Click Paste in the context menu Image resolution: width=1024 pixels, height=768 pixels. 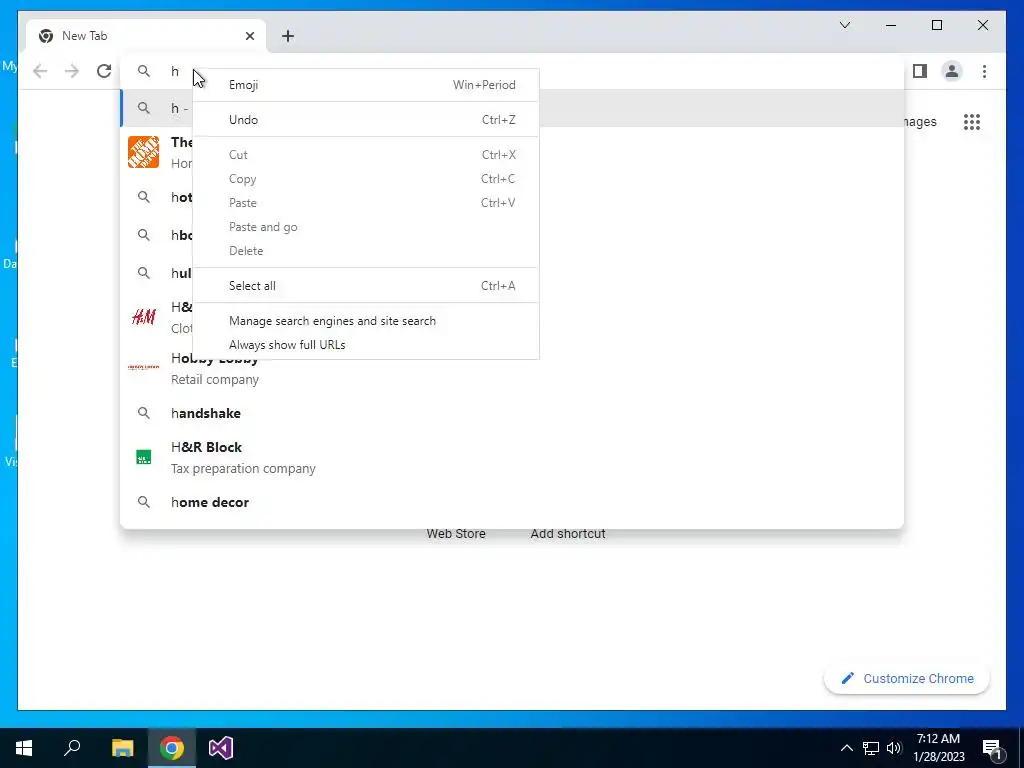click(366, 202)
